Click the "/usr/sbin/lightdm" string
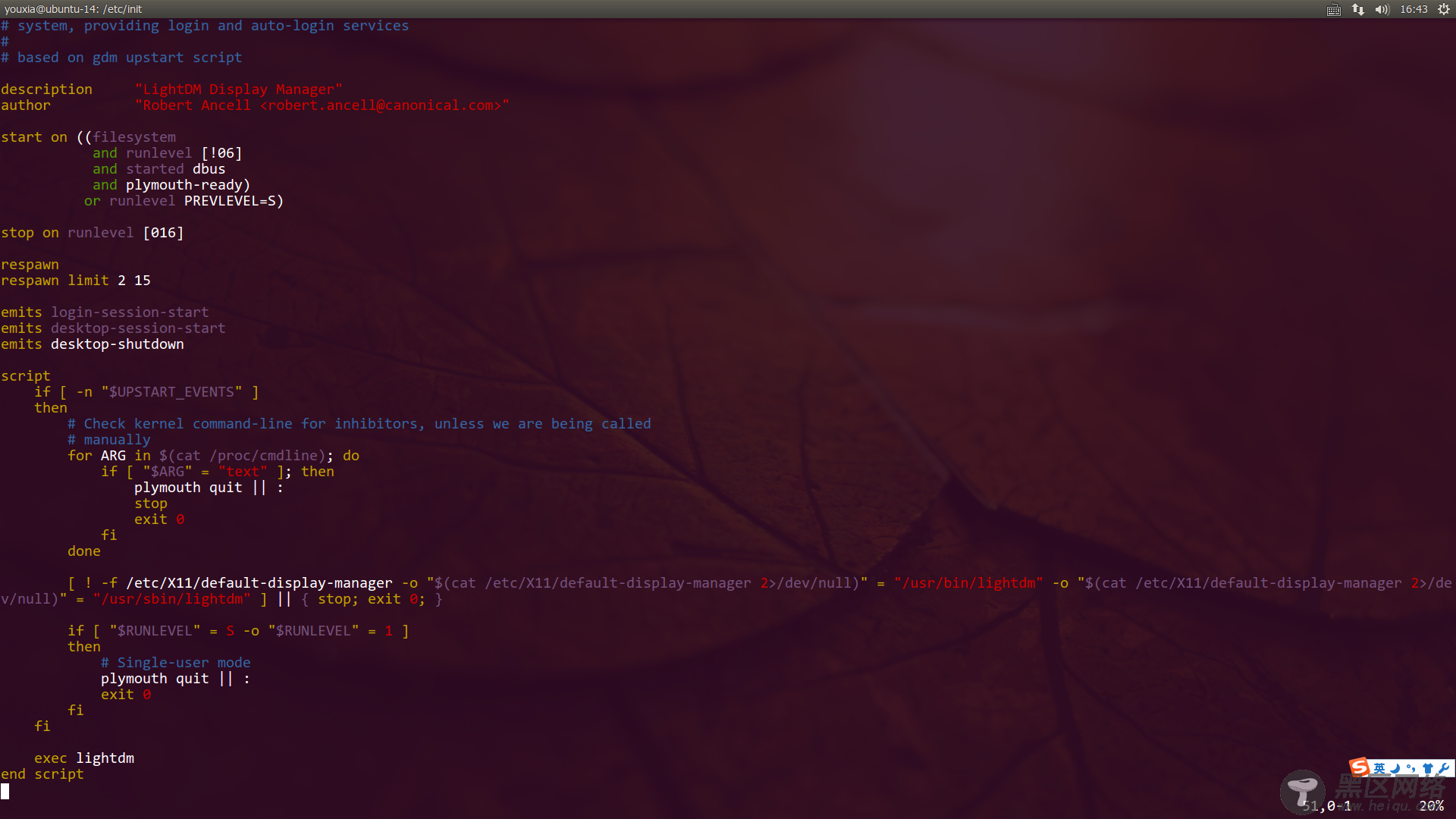 (171, 599)
